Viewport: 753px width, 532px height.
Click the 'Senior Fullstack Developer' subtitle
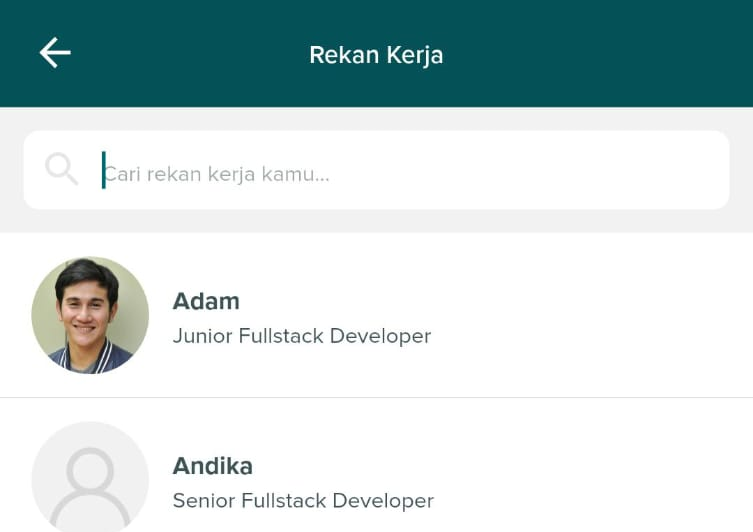pos(303,500)
